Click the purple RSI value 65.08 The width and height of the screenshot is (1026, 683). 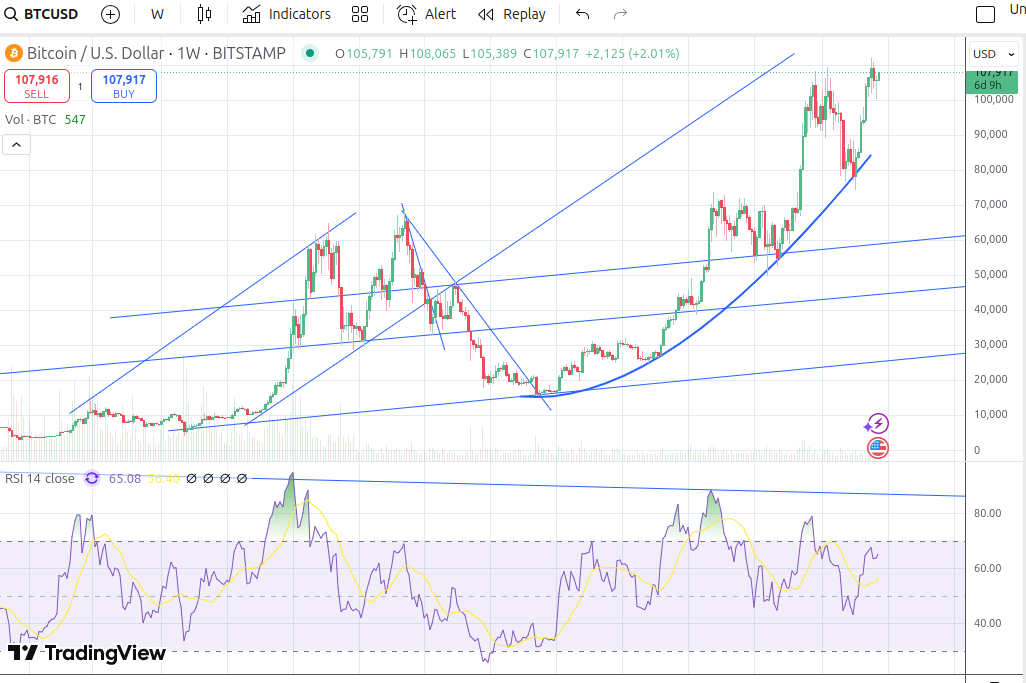[124, 479]
